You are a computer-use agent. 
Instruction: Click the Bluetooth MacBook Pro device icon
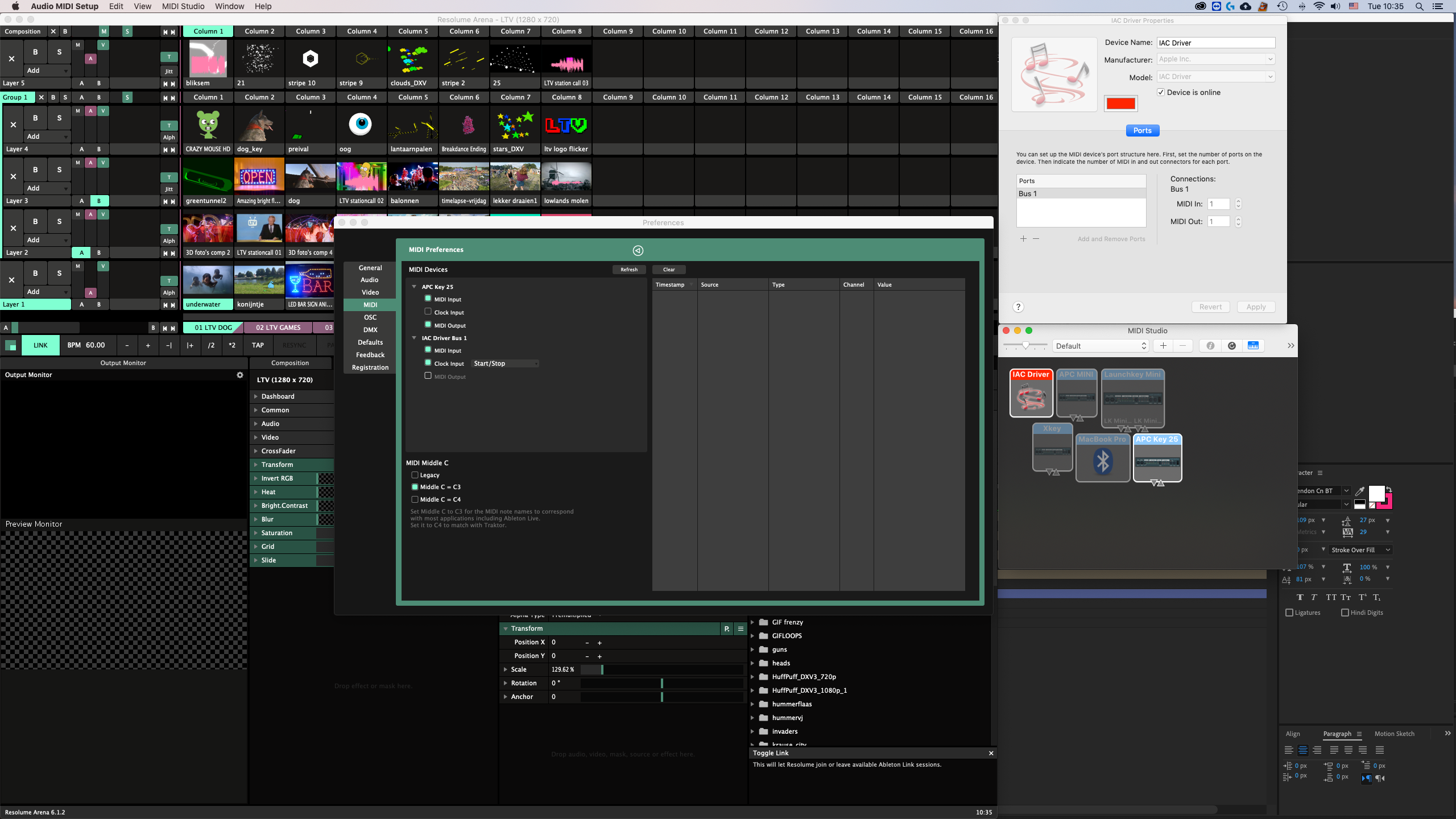tap(1102, 461)
